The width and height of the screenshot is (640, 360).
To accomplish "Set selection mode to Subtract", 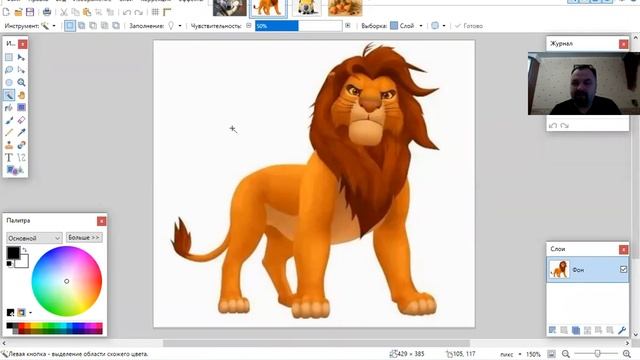I will [x=93, y=26].
